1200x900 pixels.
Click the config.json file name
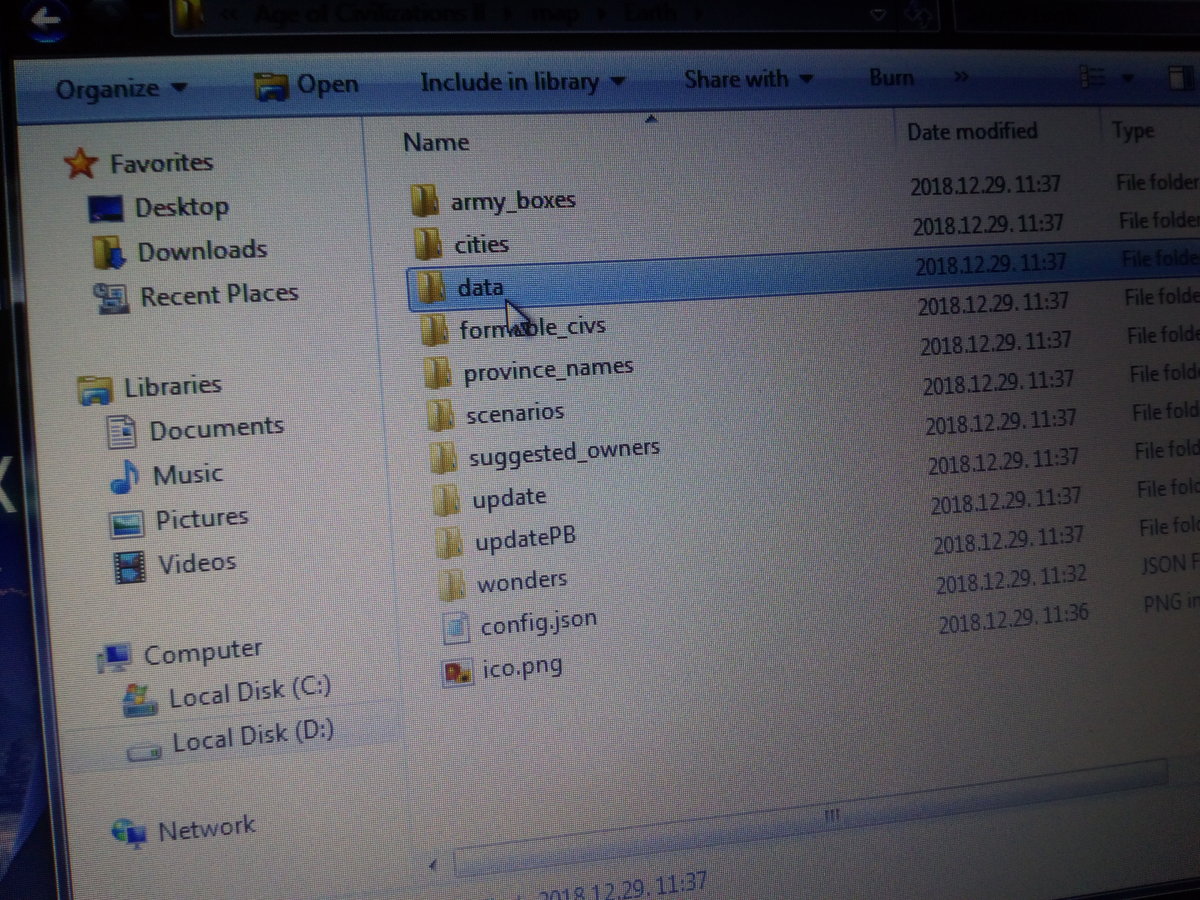click(x=539, y=624)
